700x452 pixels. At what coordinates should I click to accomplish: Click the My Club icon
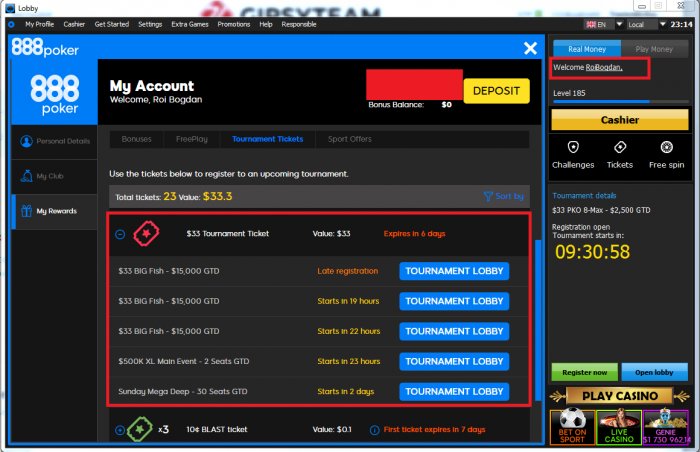[26, 176]
